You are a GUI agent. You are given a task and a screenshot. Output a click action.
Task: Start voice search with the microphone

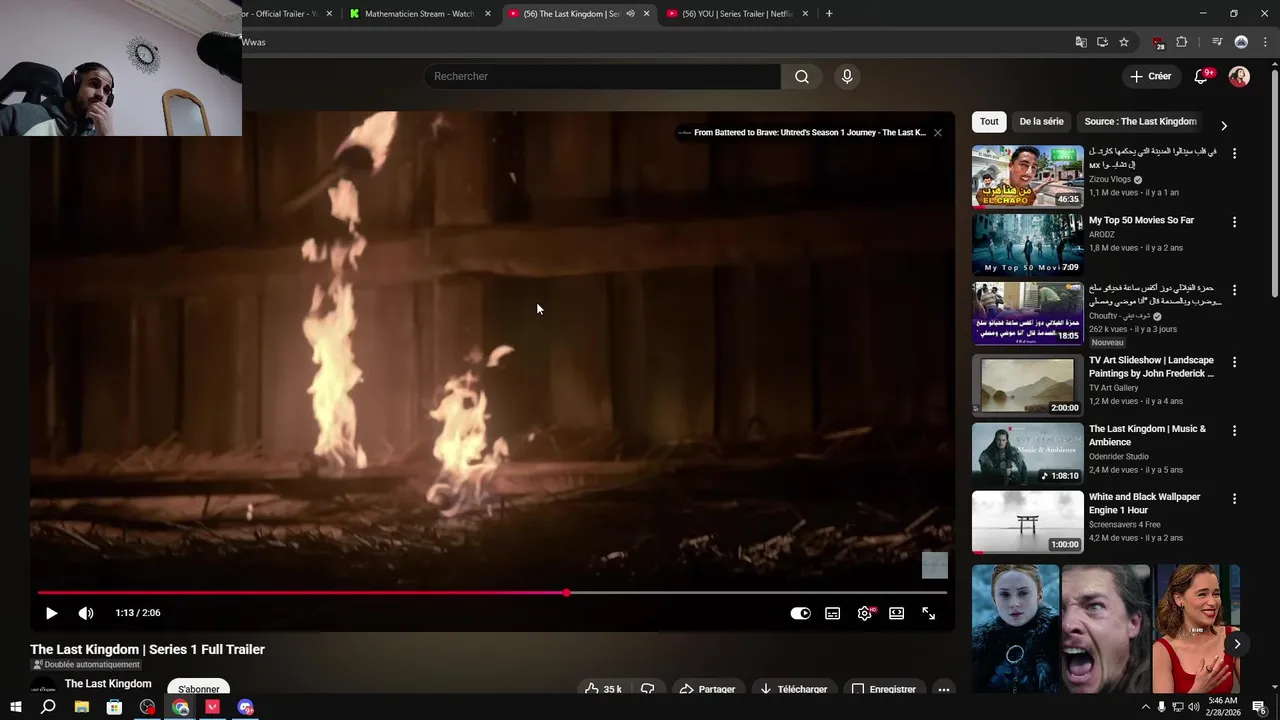847,77
